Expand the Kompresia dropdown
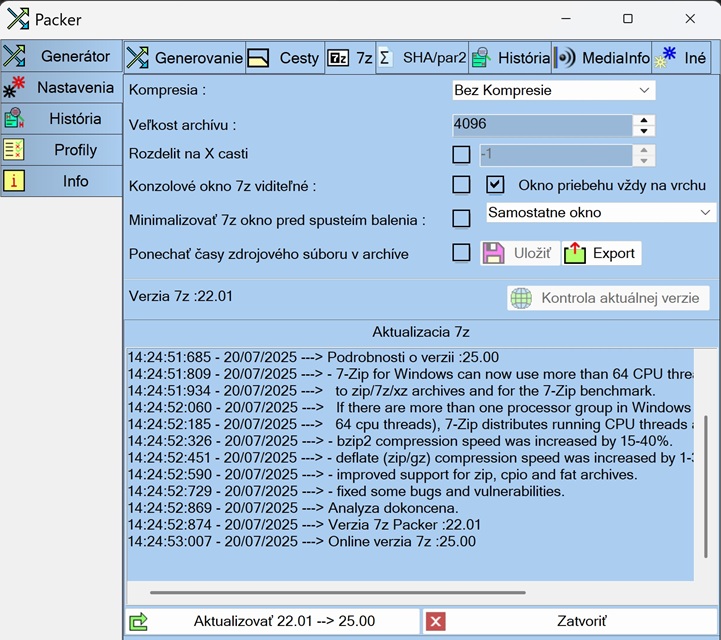 pos(554,90)
